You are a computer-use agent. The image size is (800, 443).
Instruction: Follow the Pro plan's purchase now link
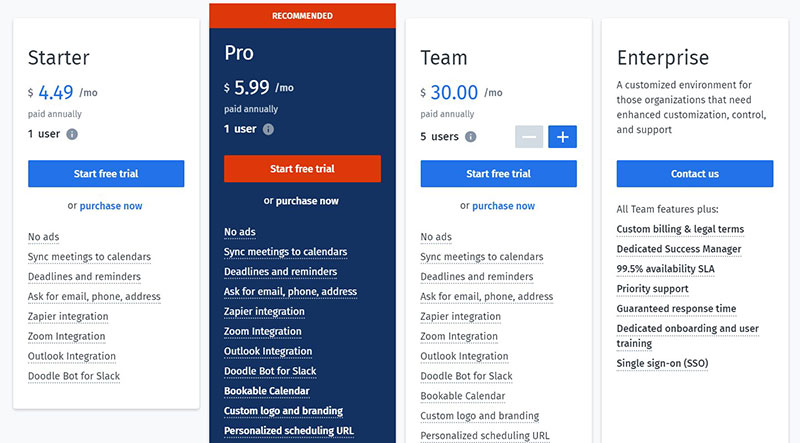[x=307, y=201]
